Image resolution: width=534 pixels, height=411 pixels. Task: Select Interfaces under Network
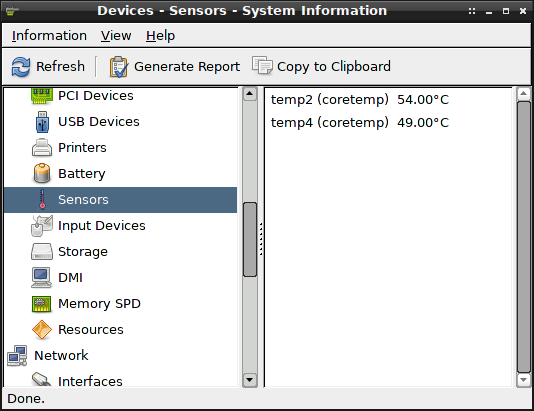coord(90,381)
